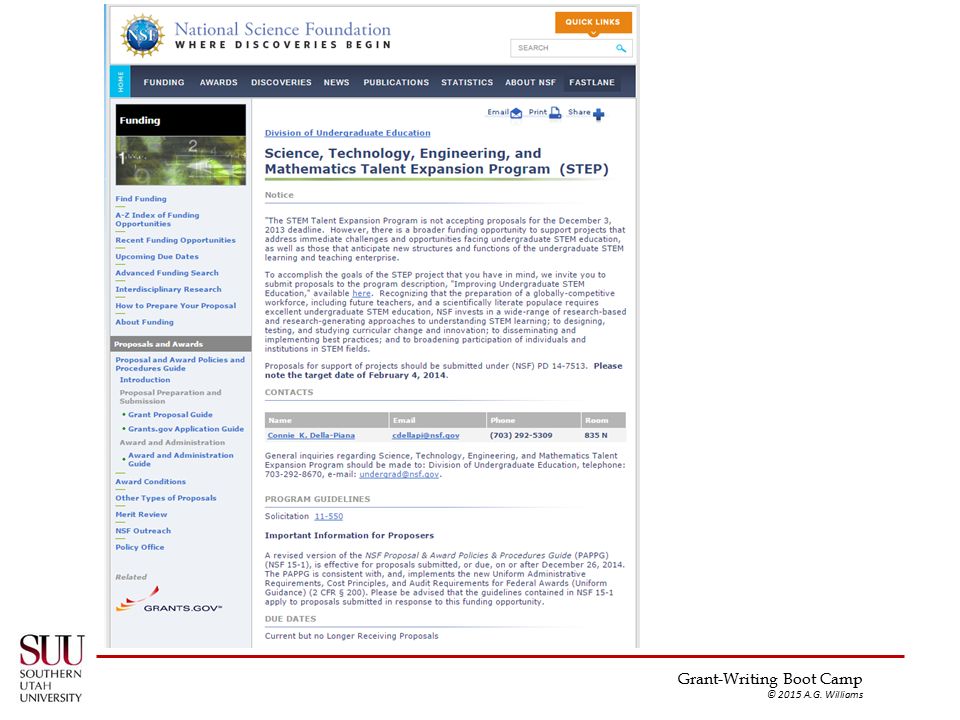Click the search magnifier icon
This screenshot has height=720, width=960.
[621, 48]
